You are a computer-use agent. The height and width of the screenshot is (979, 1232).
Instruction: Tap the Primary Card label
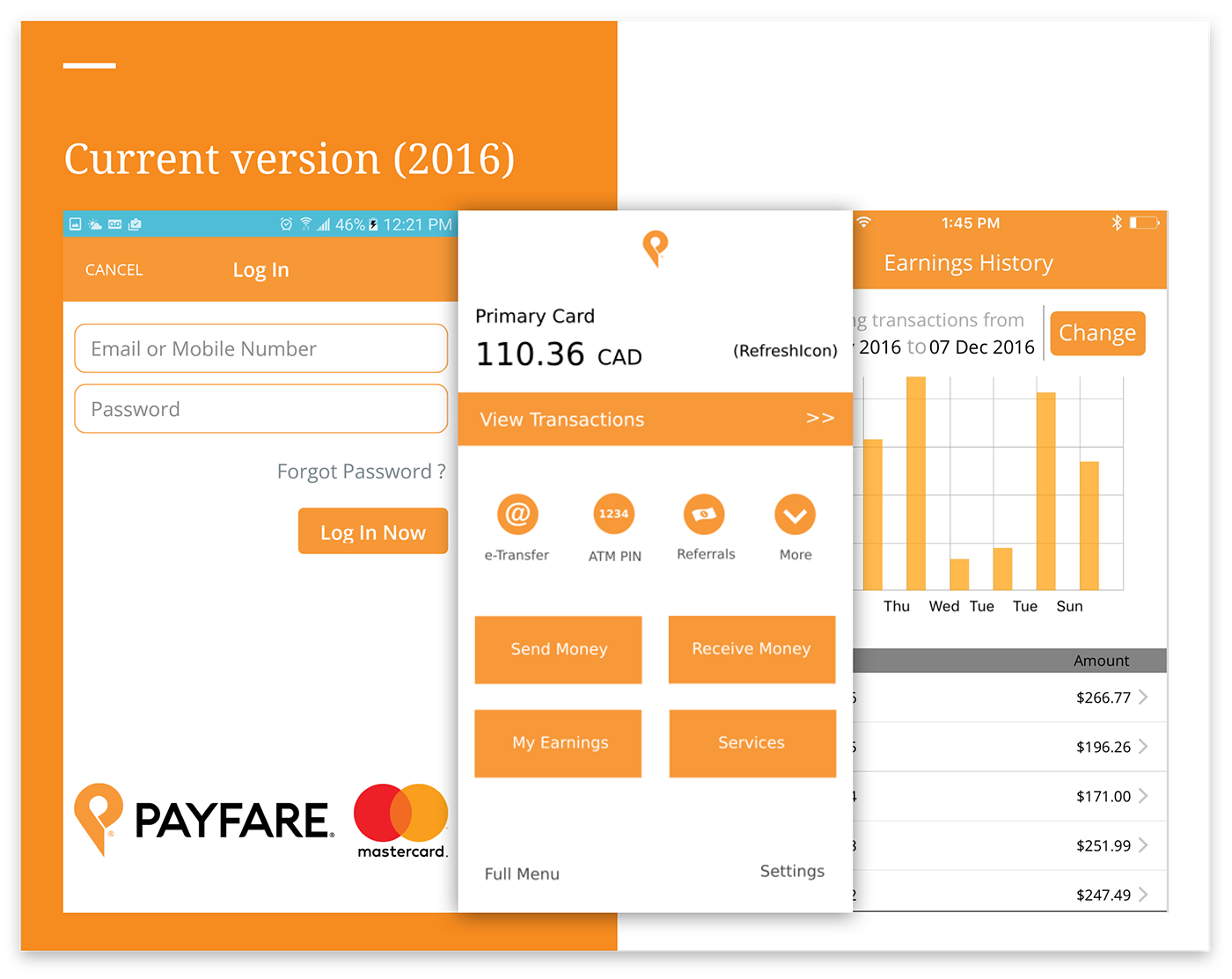(535, 316)
